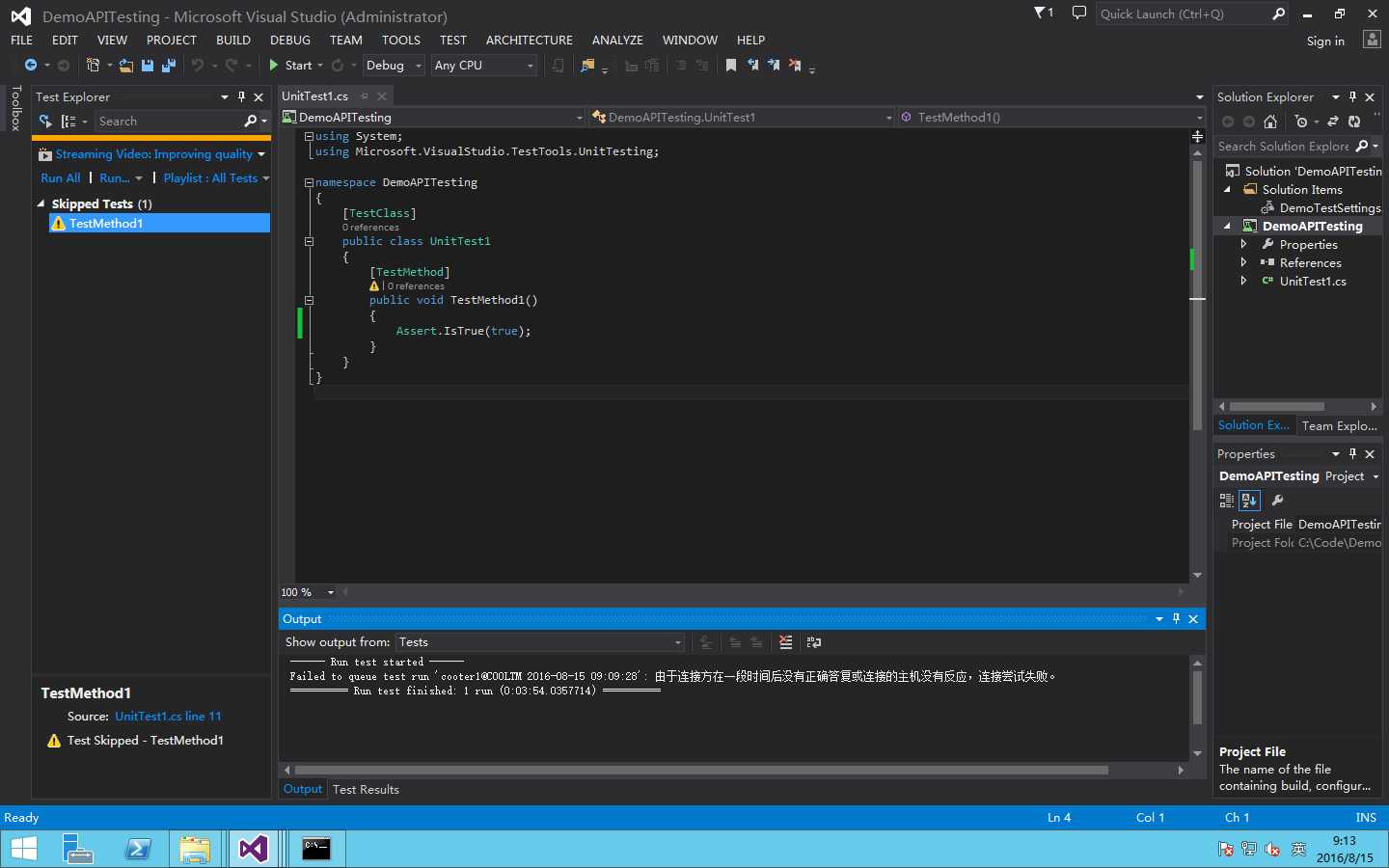Open the ANALYZE menu
Screen dimensions: 1389x868
pos(617,41)
